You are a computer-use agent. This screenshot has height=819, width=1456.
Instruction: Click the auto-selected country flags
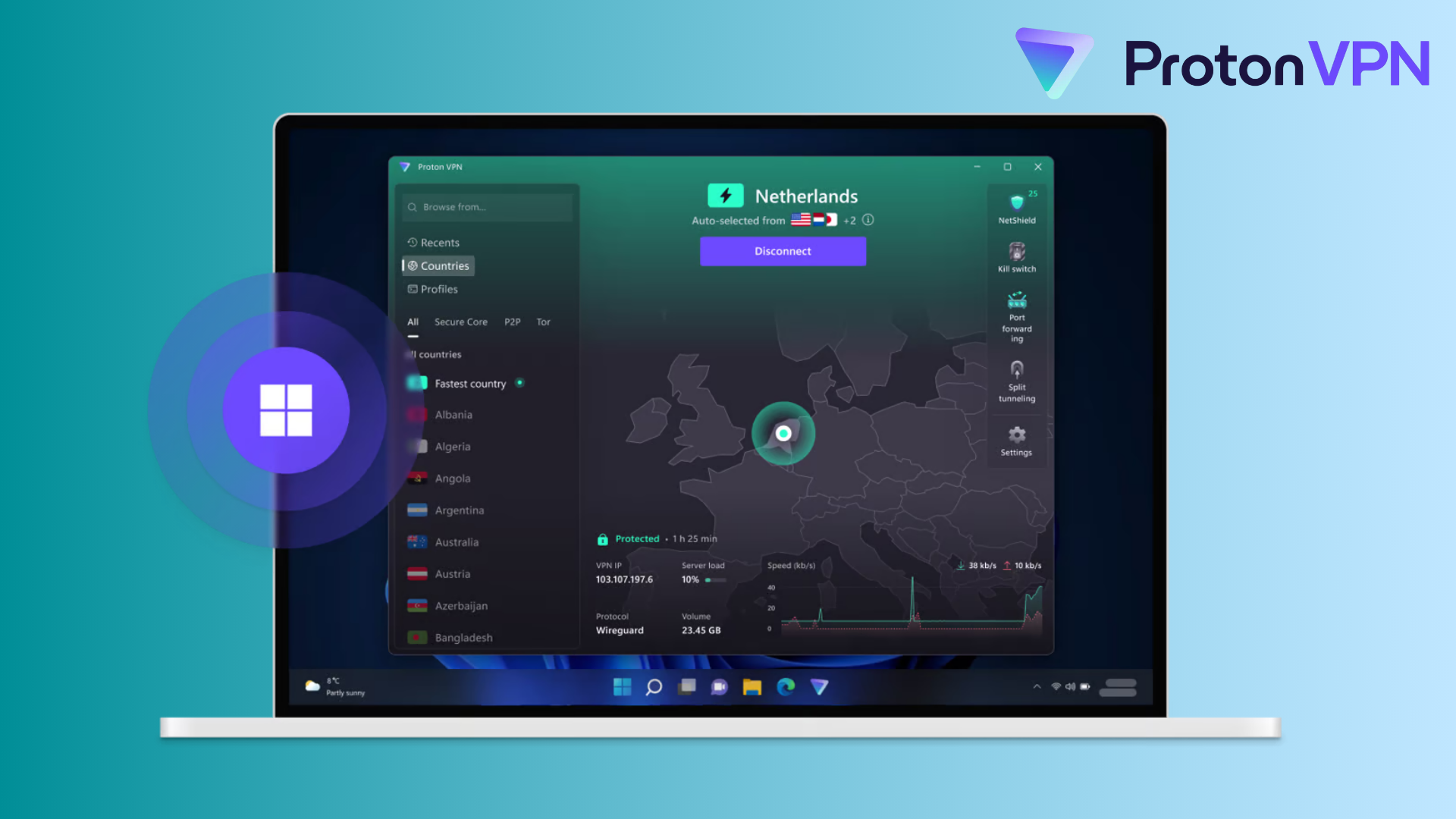pos(814,220)
